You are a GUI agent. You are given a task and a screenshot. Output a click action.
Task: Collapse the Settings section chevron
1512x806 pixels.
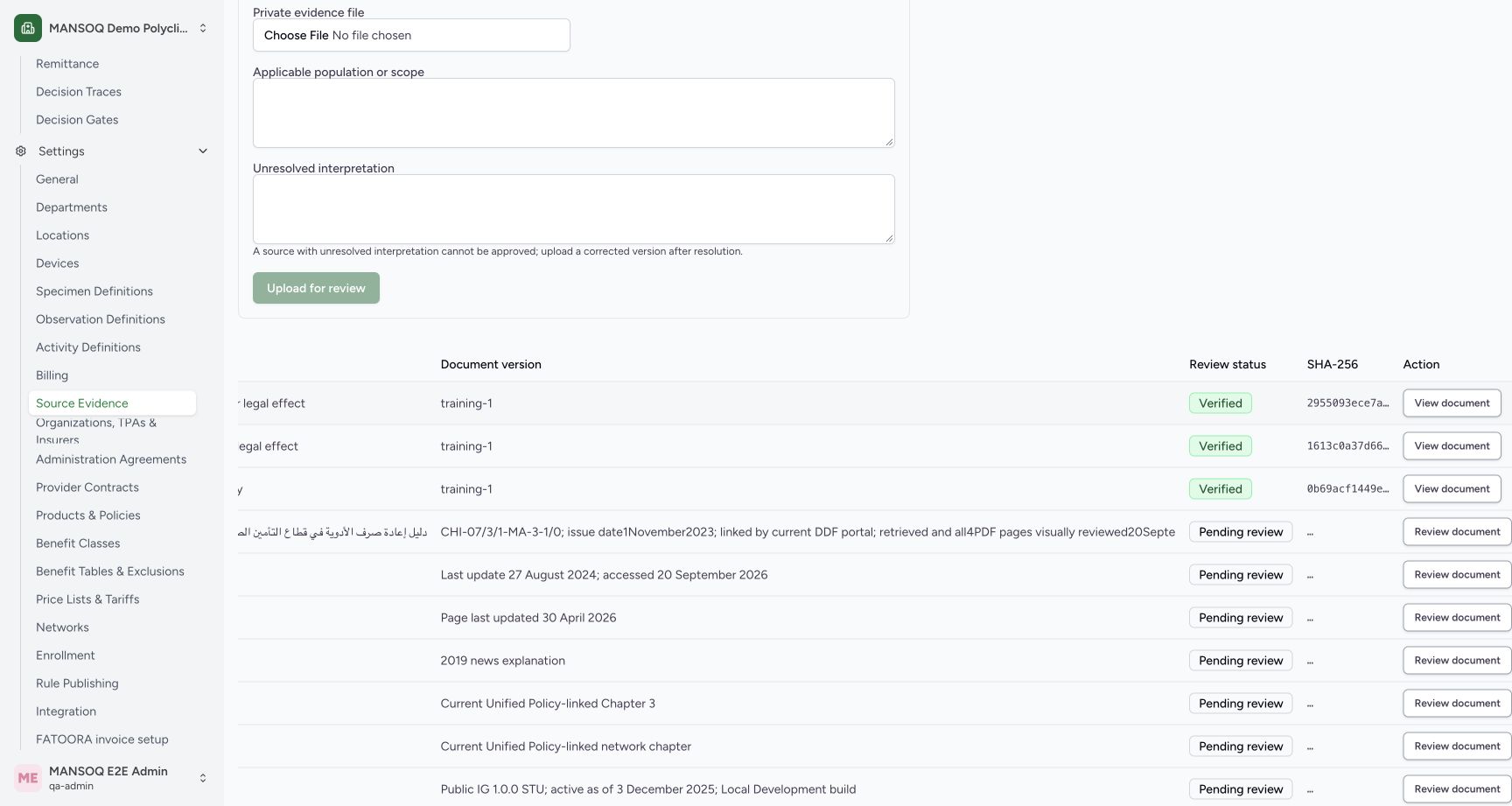[x=203, y=151]
